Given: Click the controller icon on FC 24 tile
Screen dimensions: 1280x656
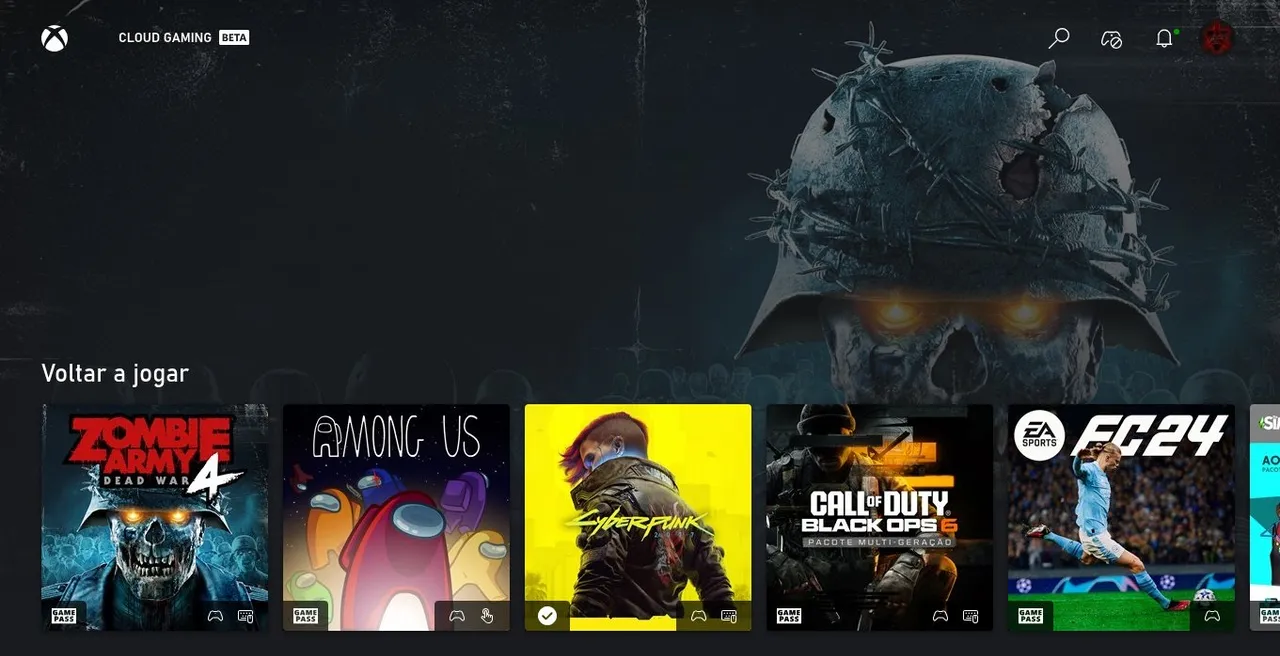Looking at the screenshot, I should pos(1212,616).
